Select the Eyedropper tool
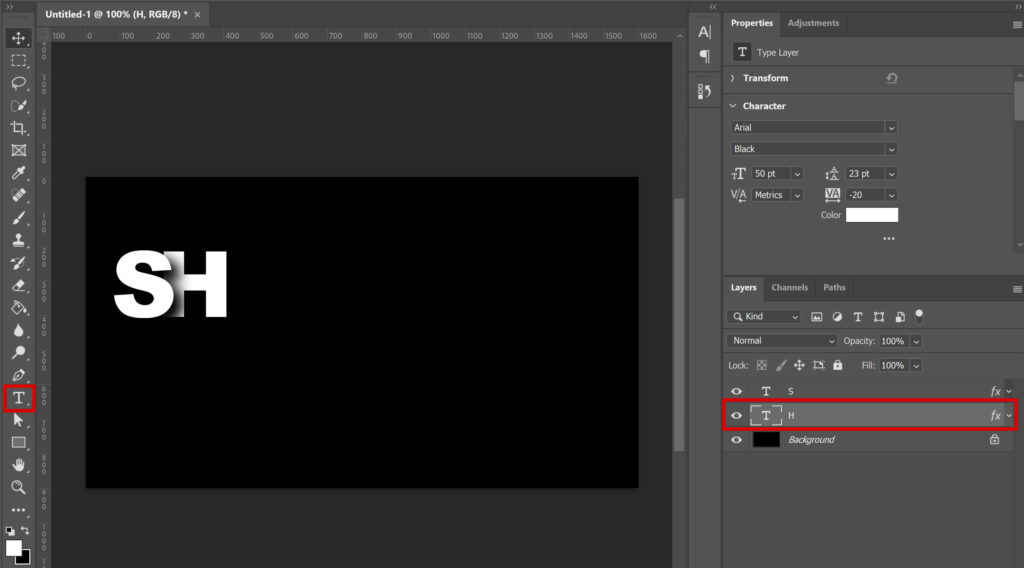Viewport: 1024px width, 568px height. [18, 172]
